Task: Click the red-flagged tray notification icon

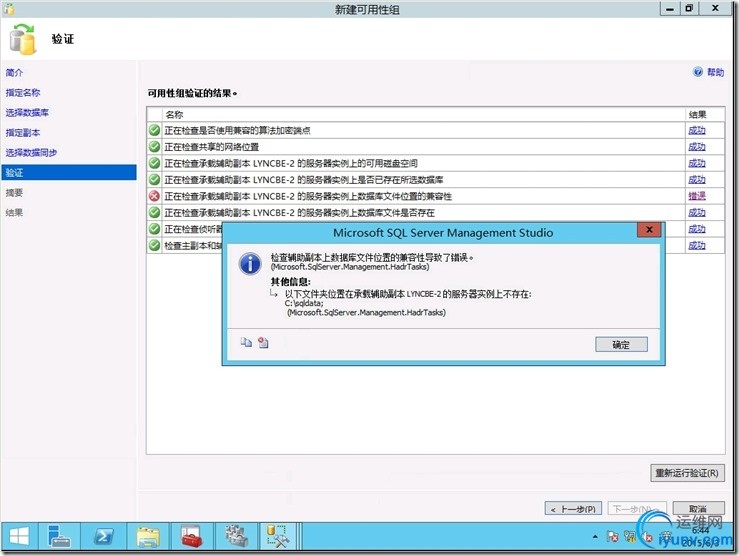Action: click(612, 536)
